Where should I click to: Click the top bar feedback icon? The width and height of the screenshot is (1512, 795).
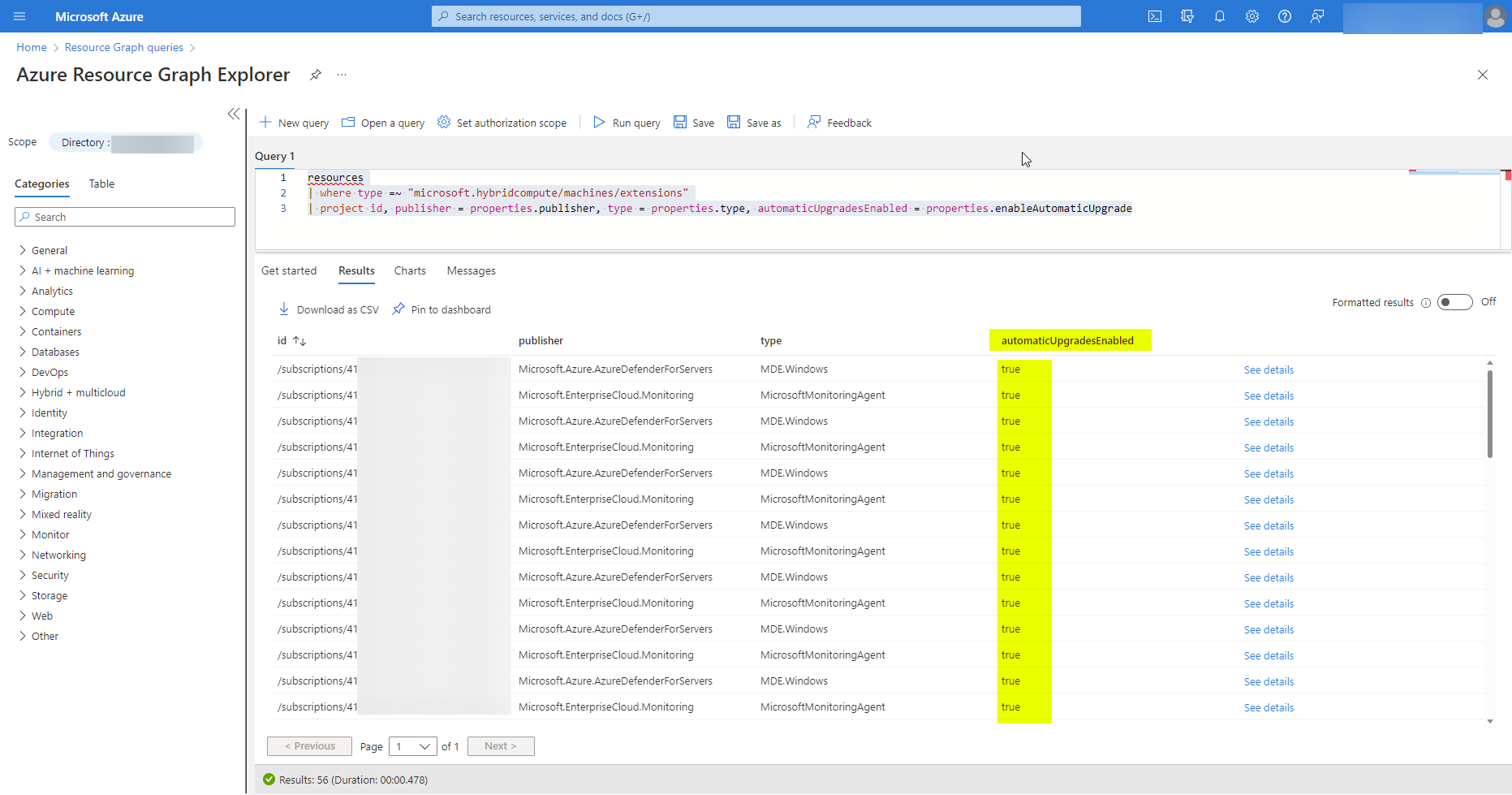(x=1317, y=16)
